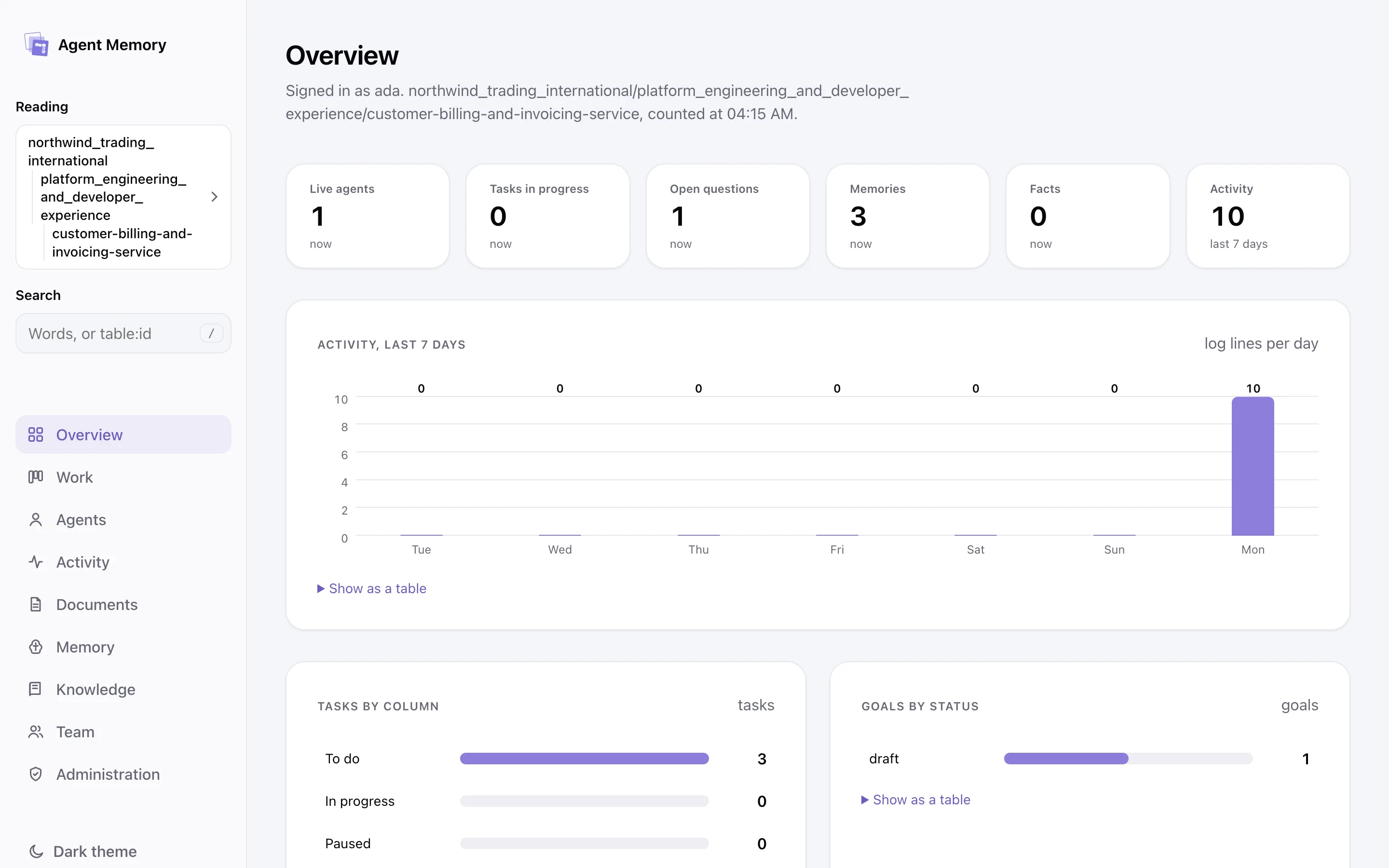Click the Fri label on chart axis

[837, 549]
